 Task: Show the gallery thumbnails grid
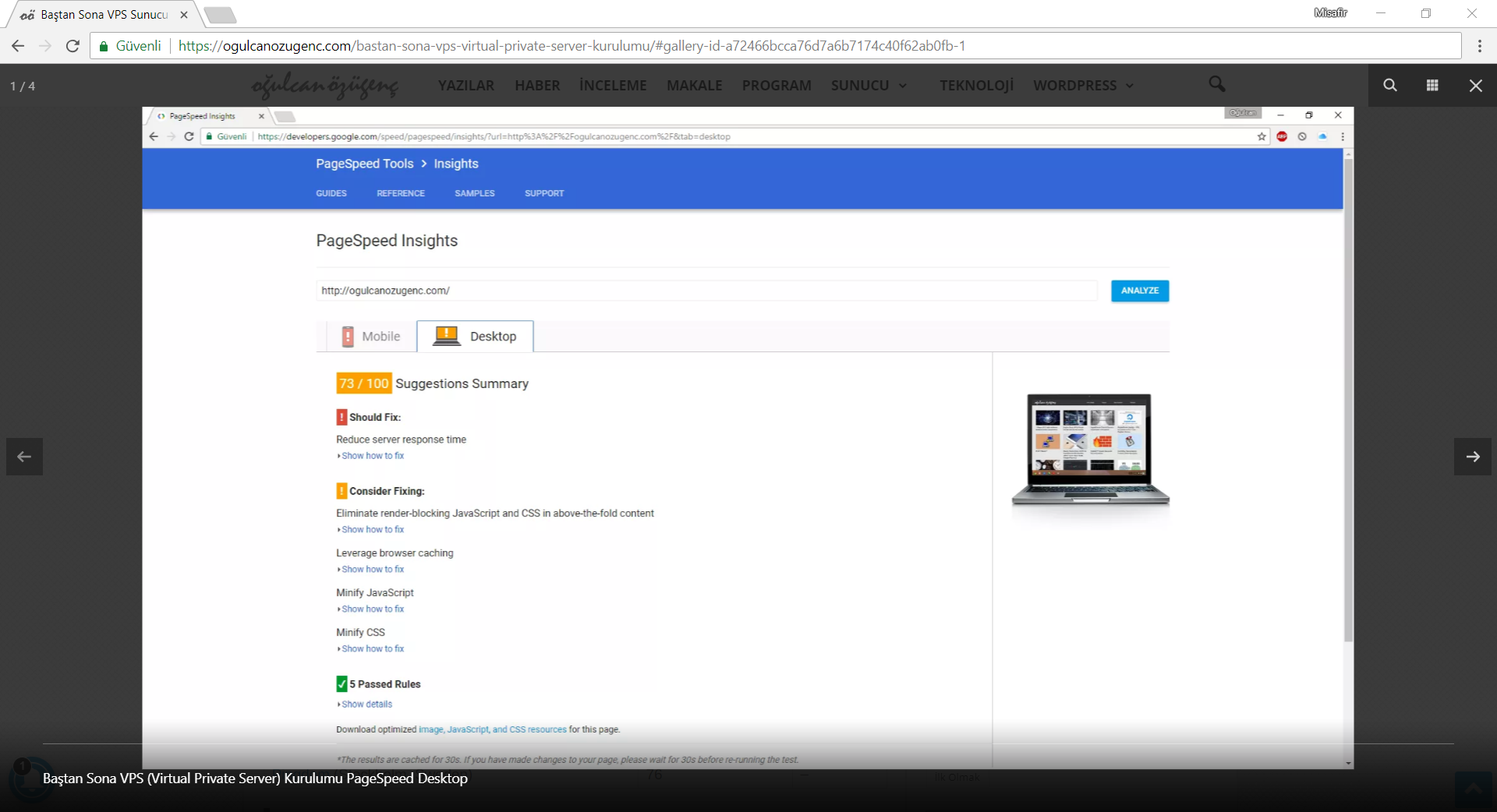pos(1432,85)
